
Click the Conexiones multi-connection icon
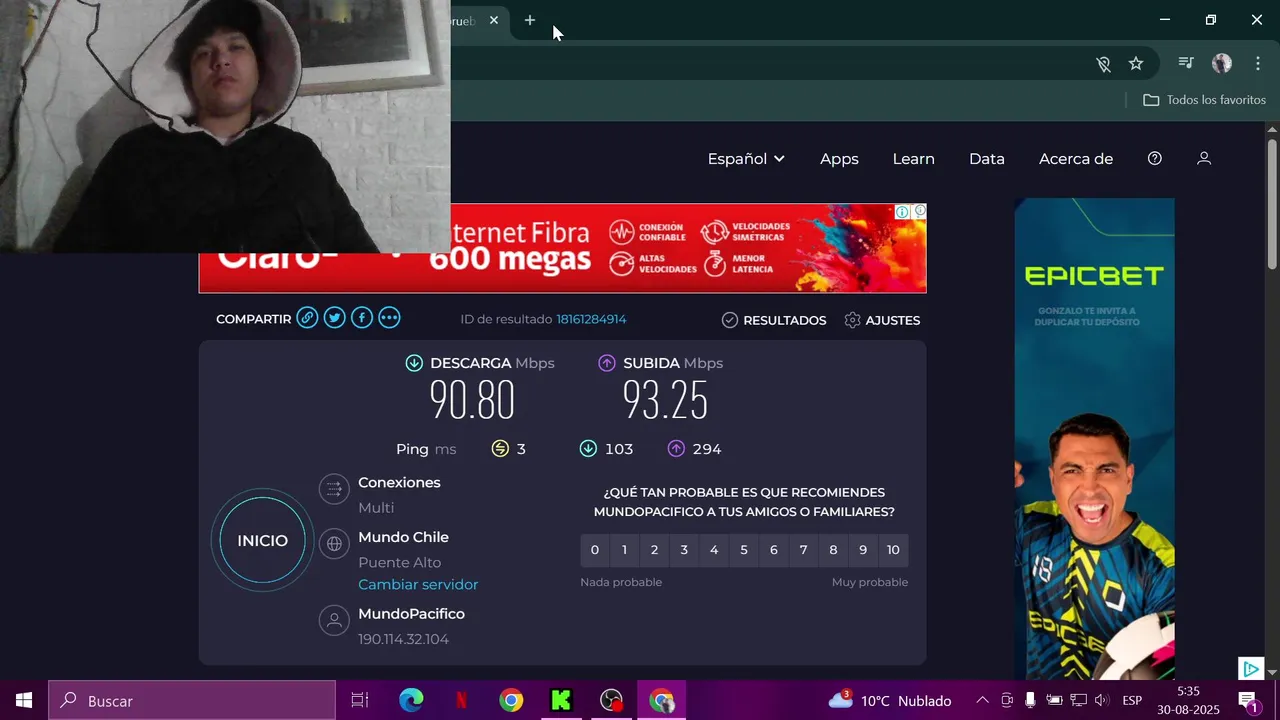click(x=334, y=489)
